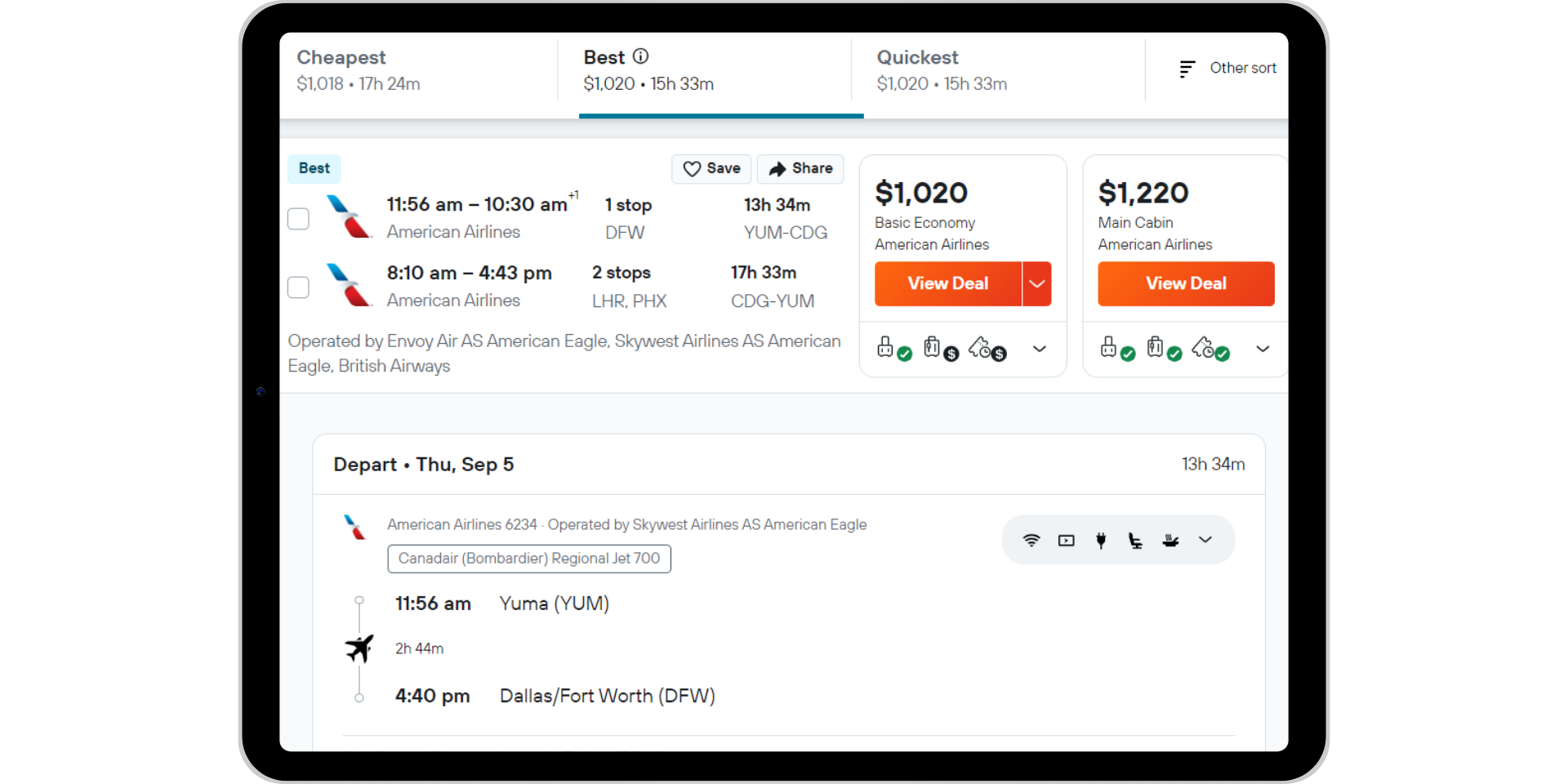Viewport: 1568px width, 784px height.
Task: Click the meal service amenity icon
Action: click(1170, 540)
